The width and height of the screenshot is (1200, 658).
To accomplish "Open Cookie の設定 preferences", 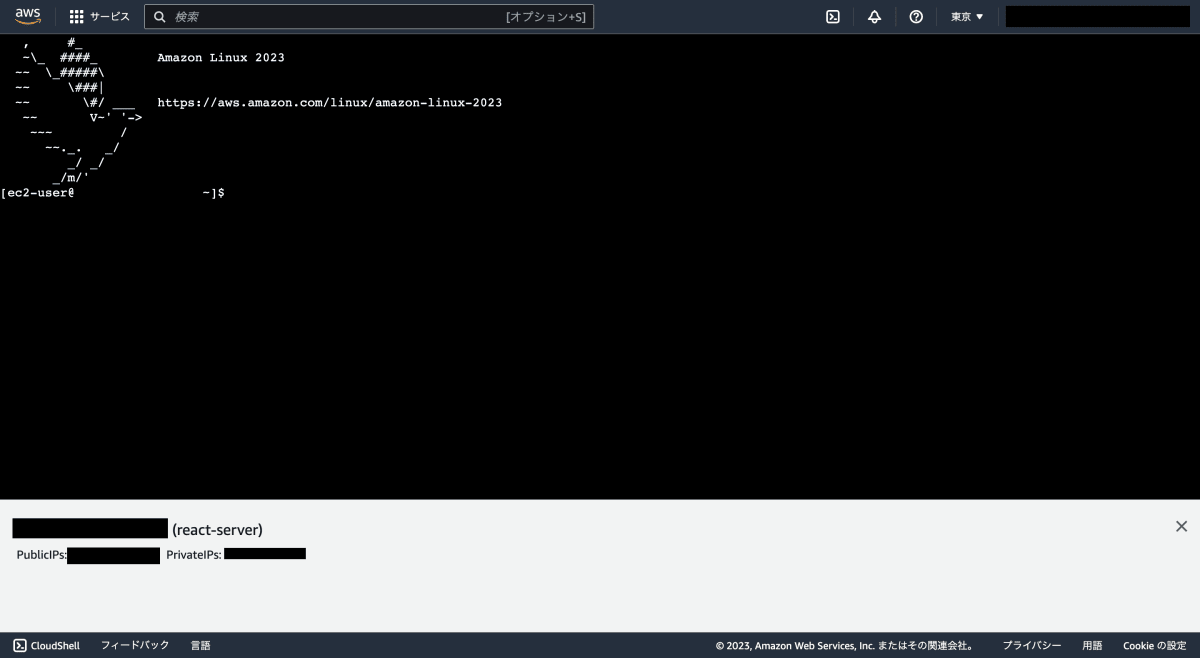I will 1154,646.
